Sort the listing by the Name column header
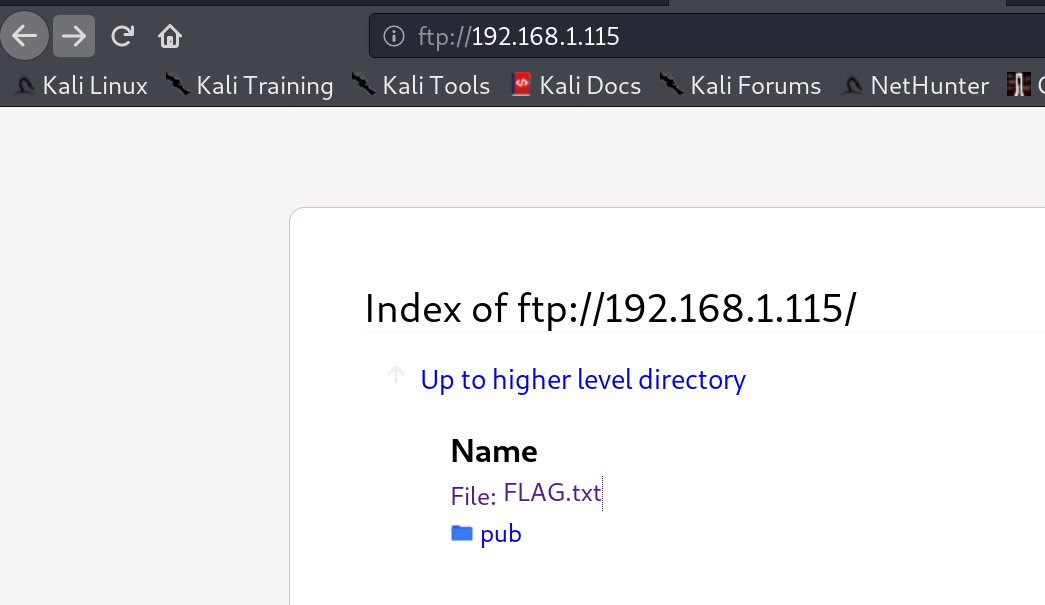The height and width of the screenshot is (605, 1045). point(494,451)
